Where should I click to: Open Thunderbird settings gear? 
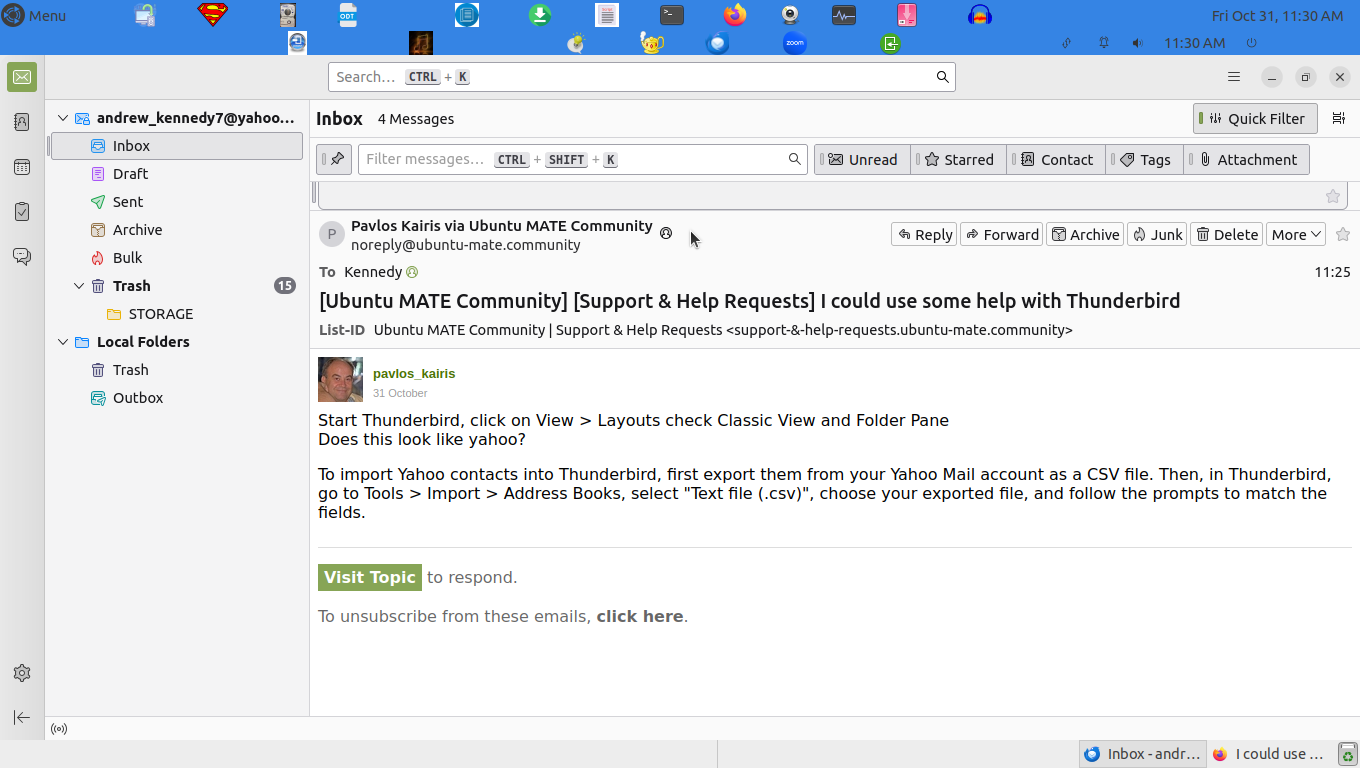[22, 673]
